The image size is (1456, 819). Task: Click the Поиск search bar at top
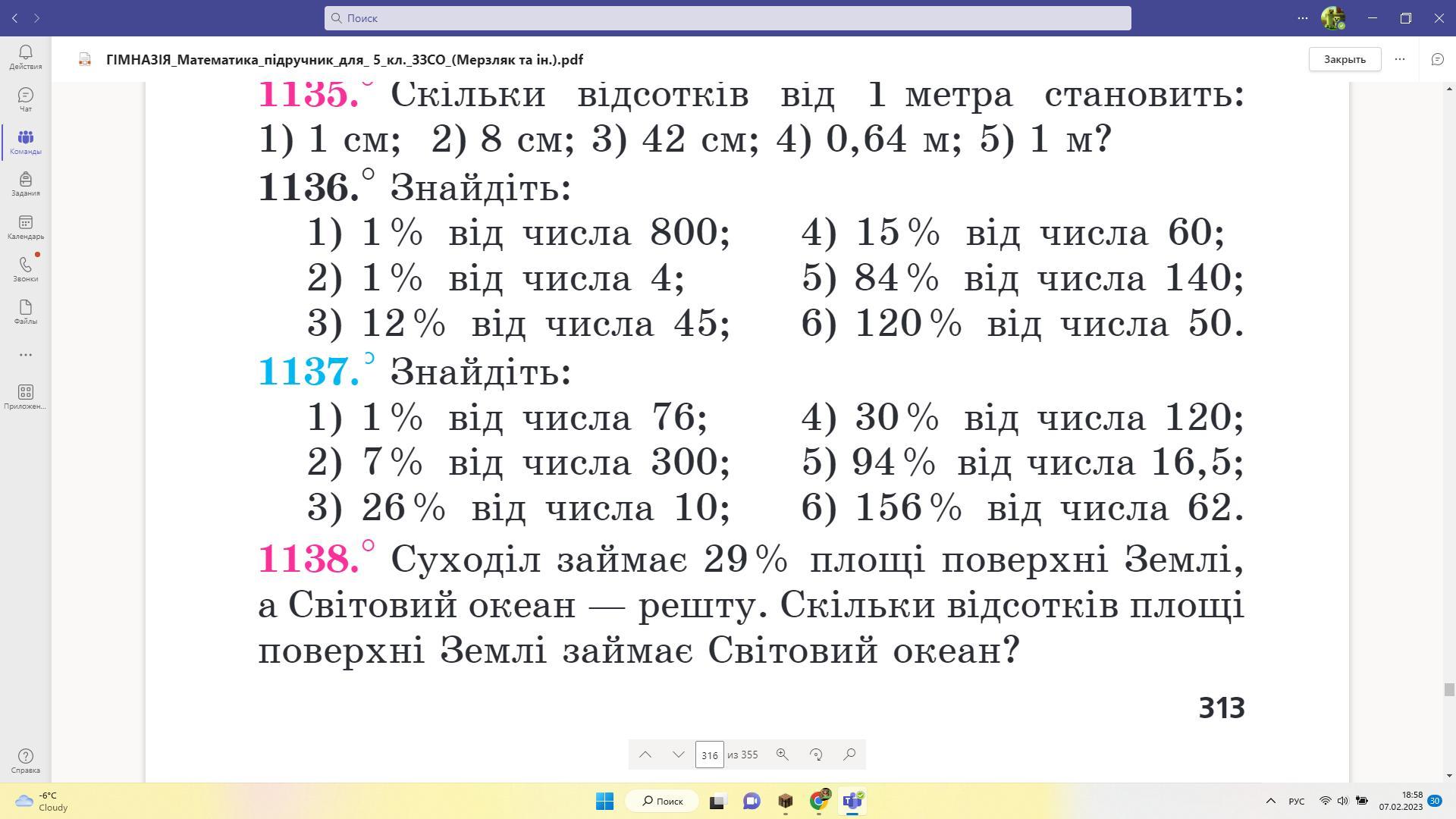(727, 18)
